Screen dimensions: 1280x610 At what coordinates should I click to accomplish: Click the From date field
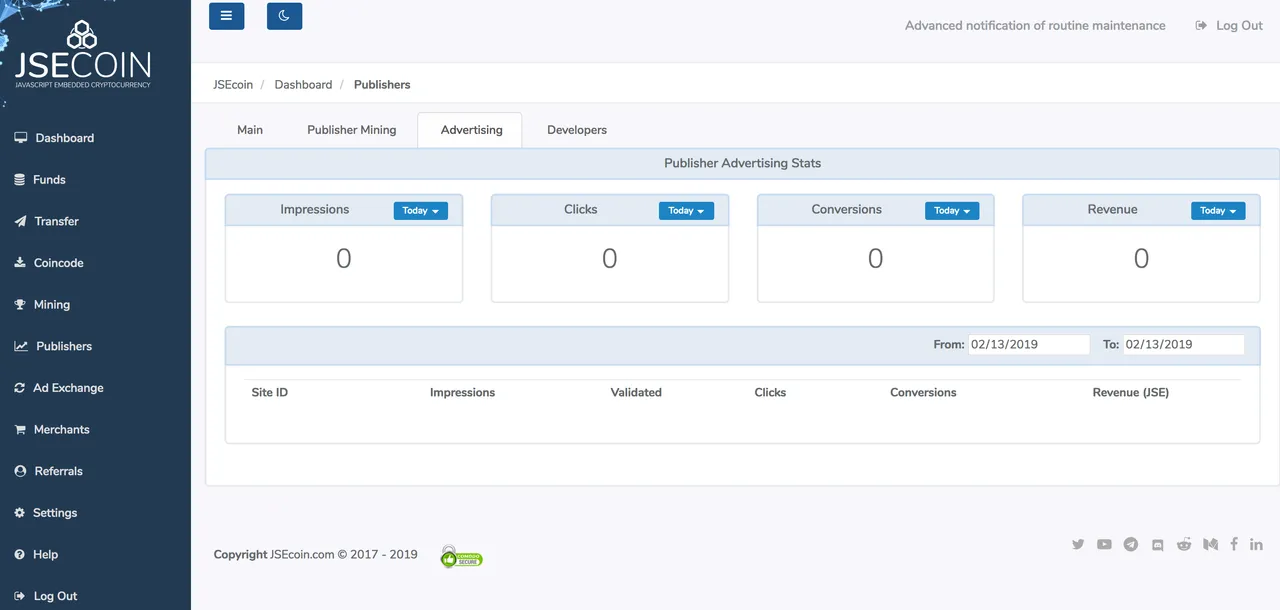pyautogui.click(x=1029, y=344)
